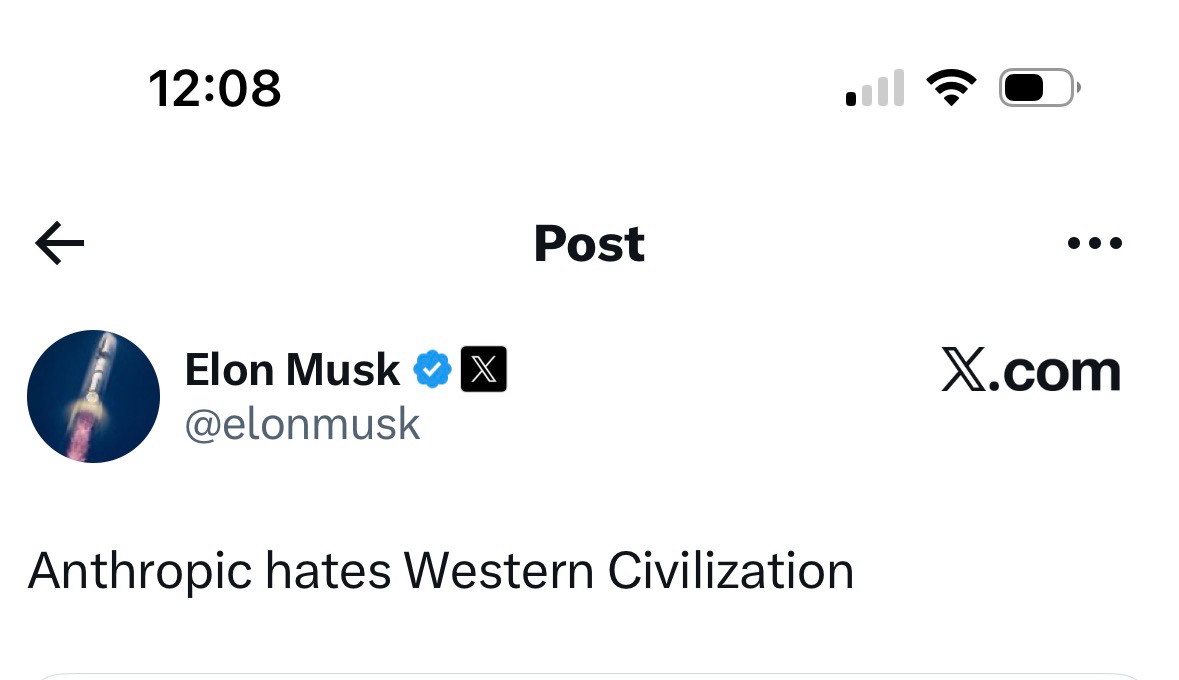Image resolution: width=1179 pixels, height=680 pixels.
Task: Tap the word "hates" in the post
Action: click(328, 572)
